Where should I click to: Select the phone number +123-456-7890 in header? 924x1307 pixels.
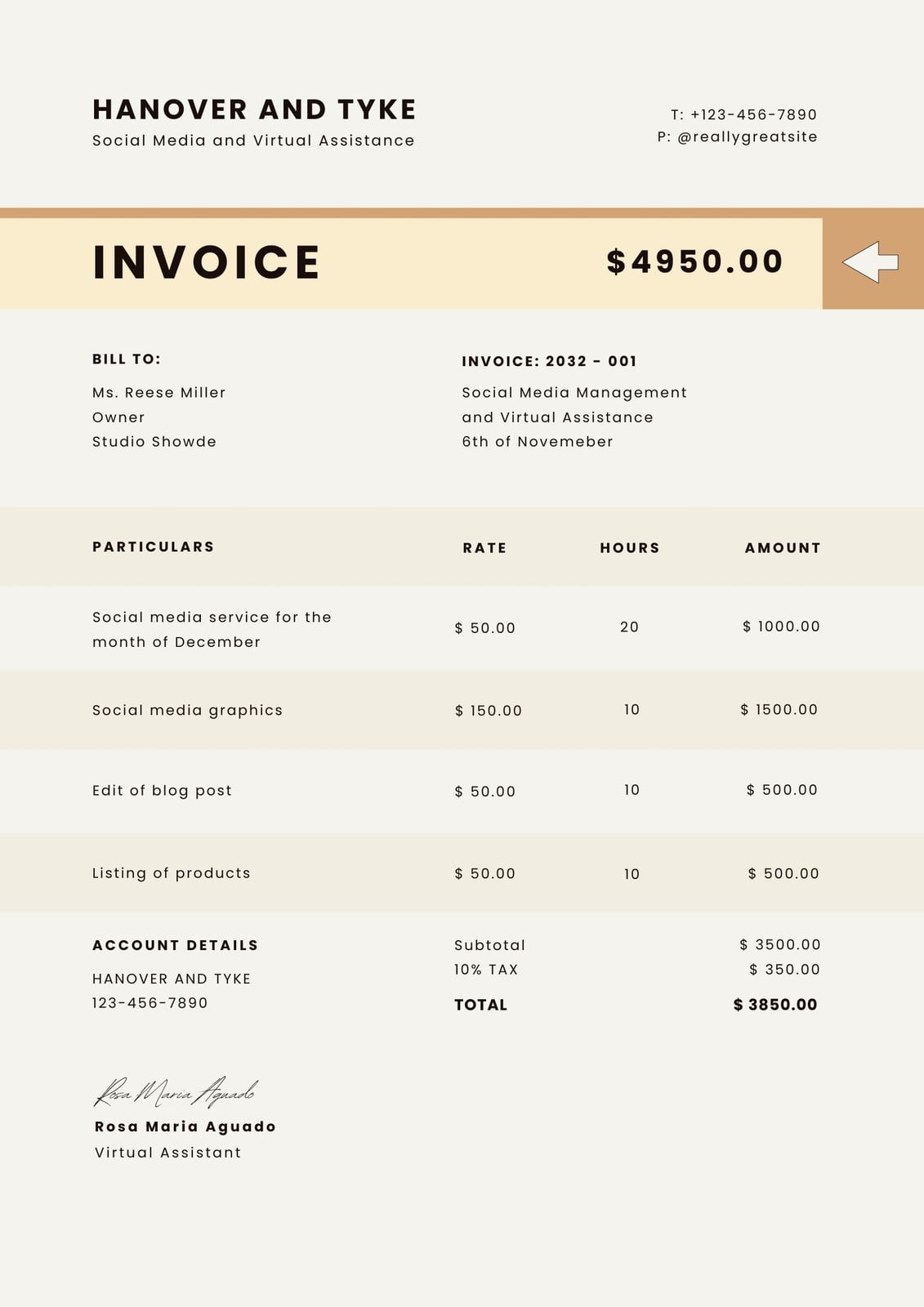click(x=753, y=114)
